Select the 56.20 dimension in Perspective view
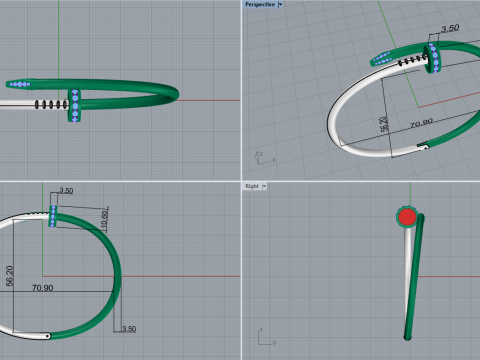Image resolution: width=480 pixels, height=360 pixels. click(x=384, y=124)
